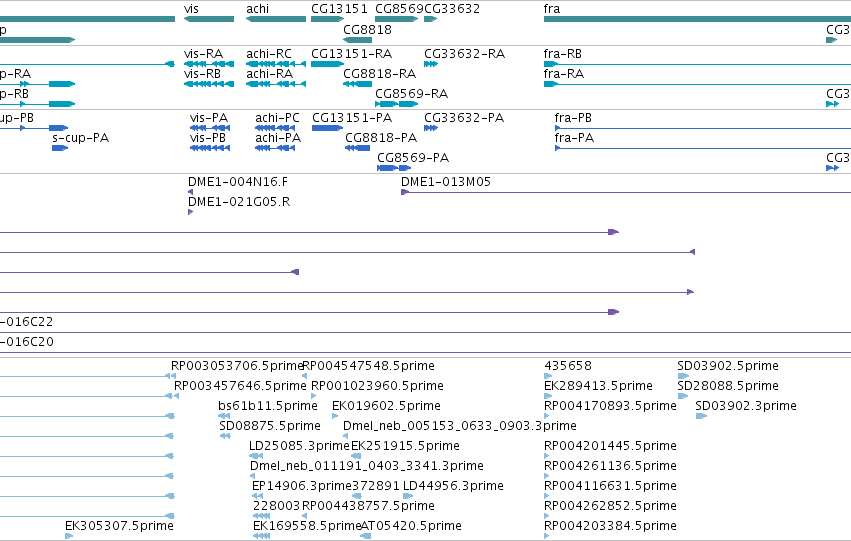Select the LD25085.3prime EST
This screenshot has height=541, width=851.
255,456
